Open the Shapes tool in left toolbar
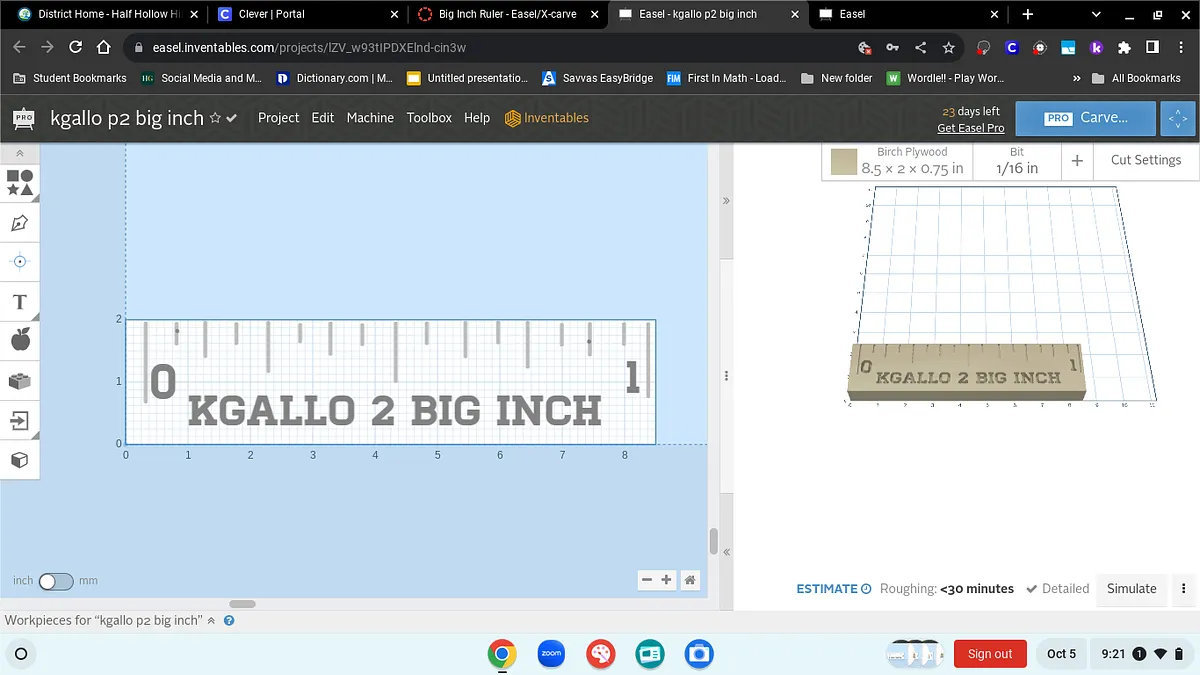1200x675 pixels. (20, 183)
